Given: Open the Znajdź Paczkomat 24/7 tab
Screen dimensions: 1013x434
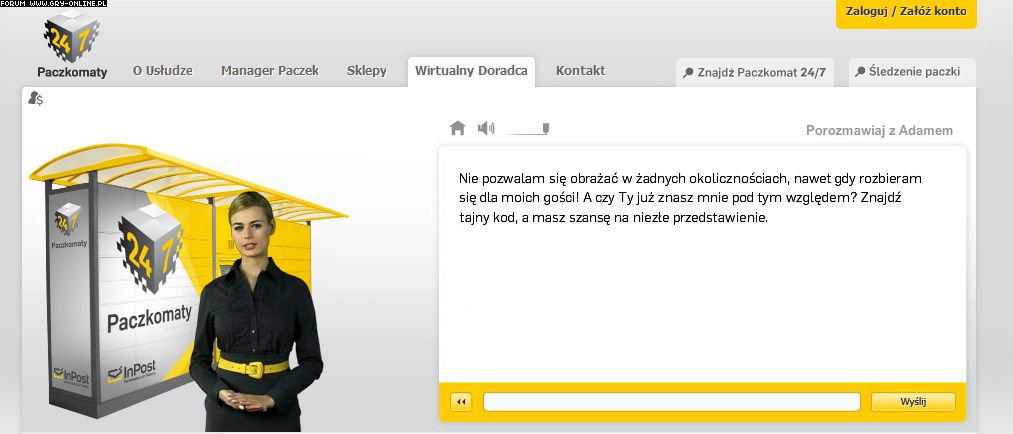Looking at the screenshot, I should 755,72.
